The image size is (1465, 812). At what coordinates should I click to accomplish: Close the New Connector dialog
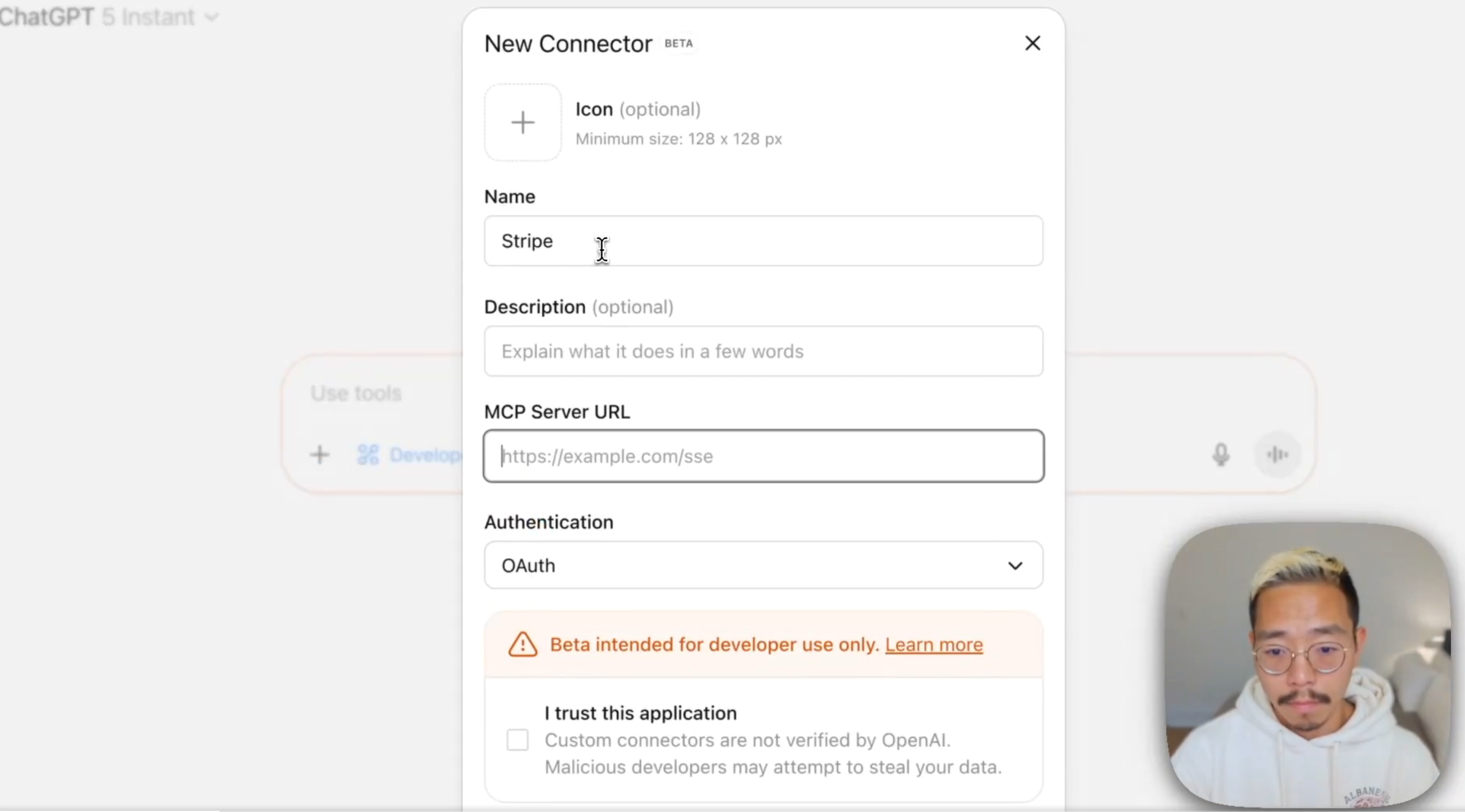tap(1032, 43)
